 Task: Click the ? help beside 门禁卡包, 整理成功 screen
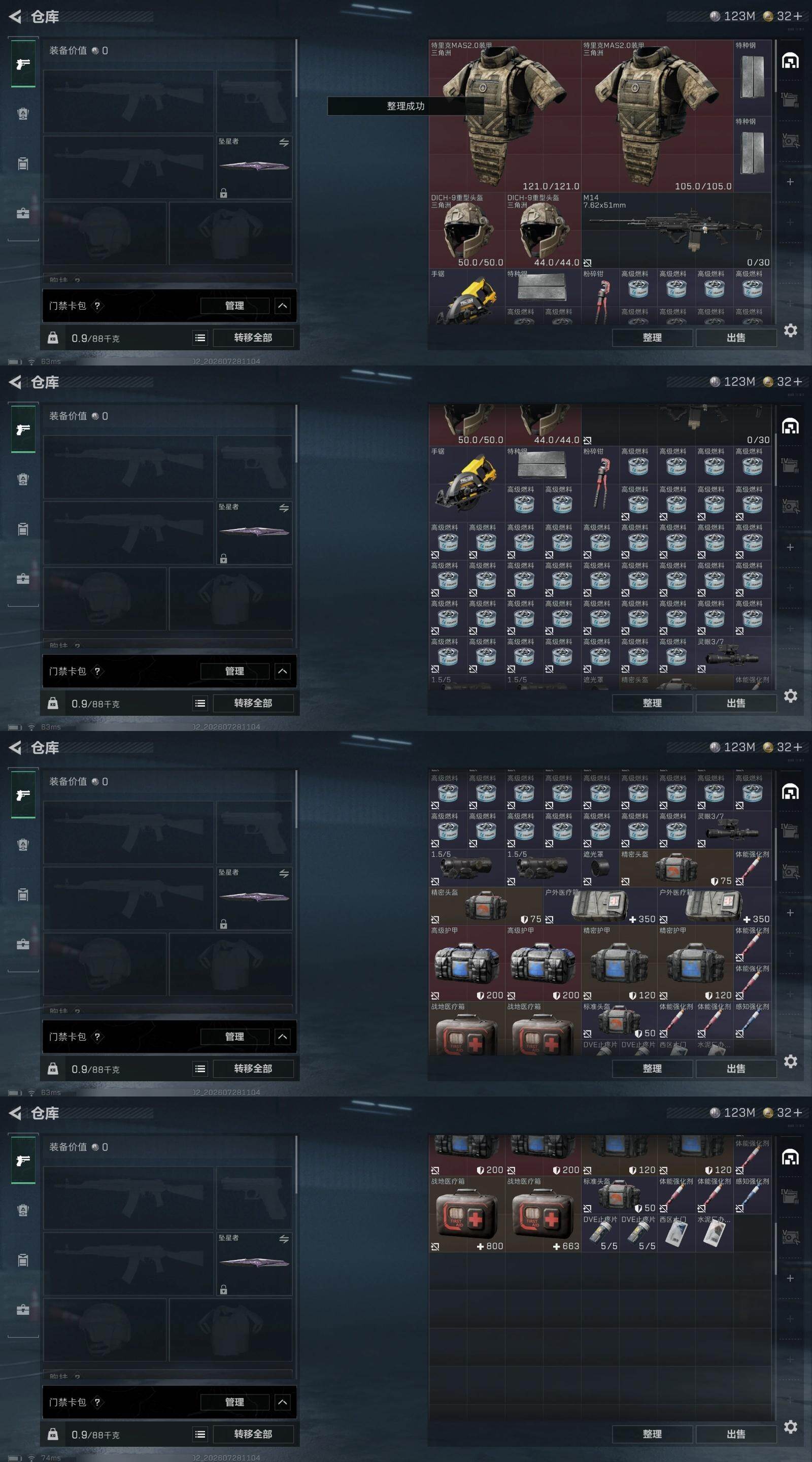click(x=97, y=305)
